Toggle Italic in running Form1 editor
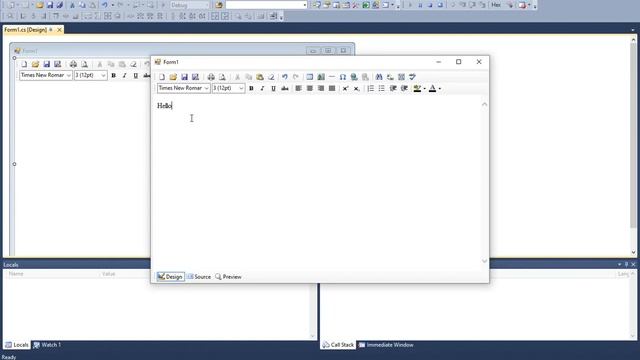This screenshot has width=640, height=360. point(262,89)
